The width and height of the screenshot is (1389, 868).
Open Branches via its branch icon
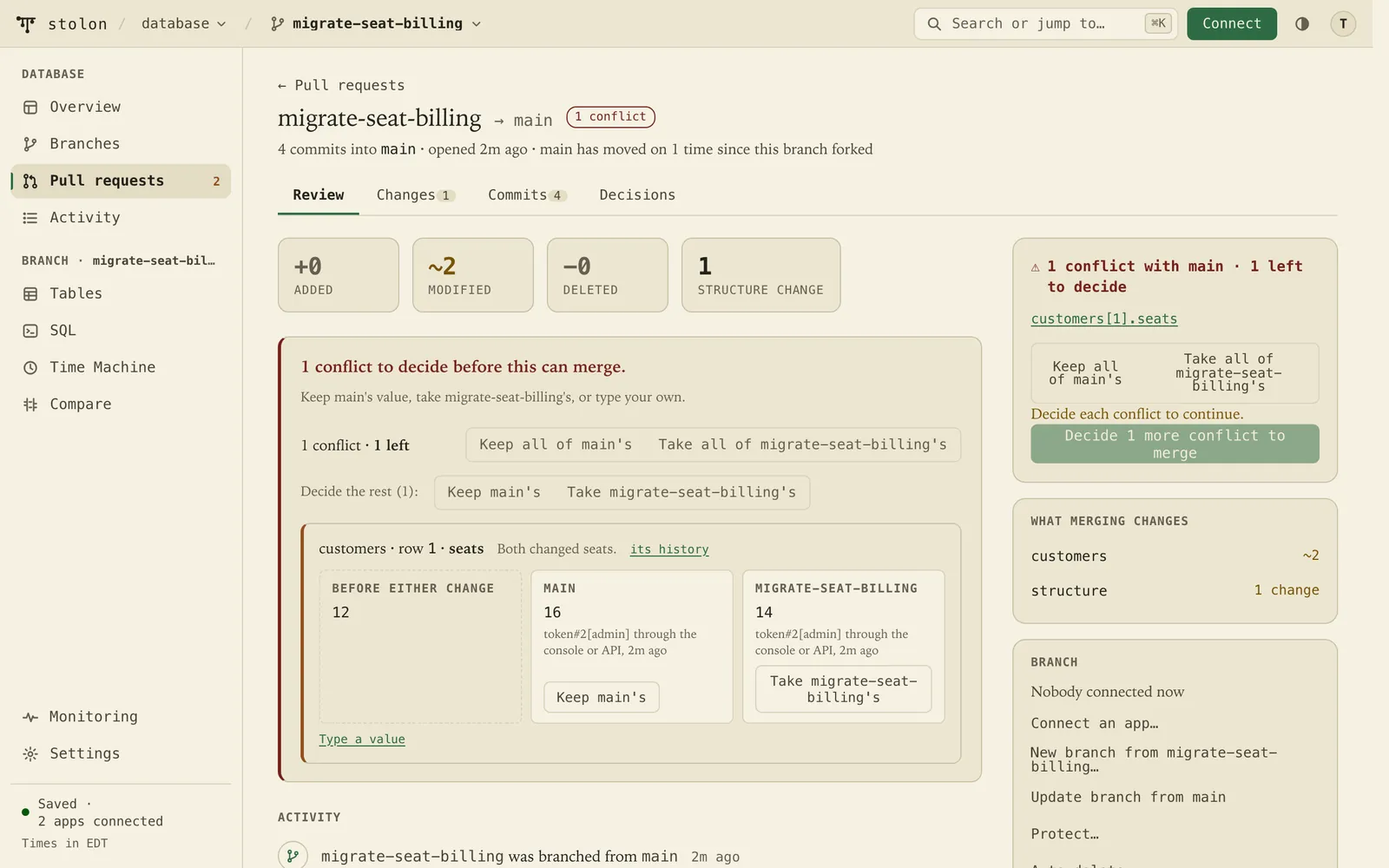[30, 144]
